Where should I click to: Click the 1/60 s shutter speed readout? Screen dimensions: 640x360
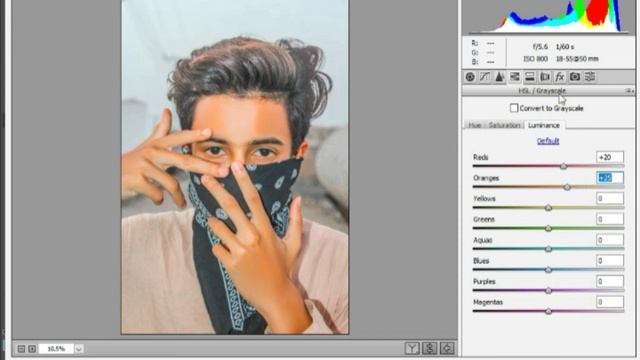[x=565, y=47]
